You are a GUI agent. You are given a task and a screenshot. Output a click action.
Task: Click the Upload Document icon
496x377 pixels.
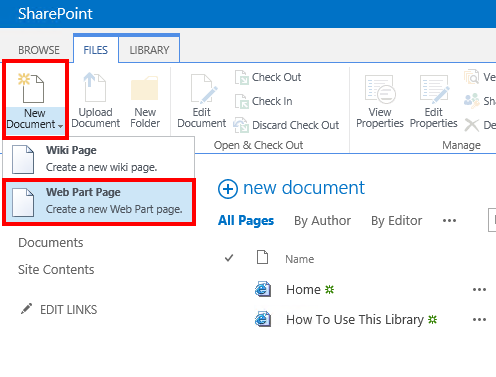95,87
